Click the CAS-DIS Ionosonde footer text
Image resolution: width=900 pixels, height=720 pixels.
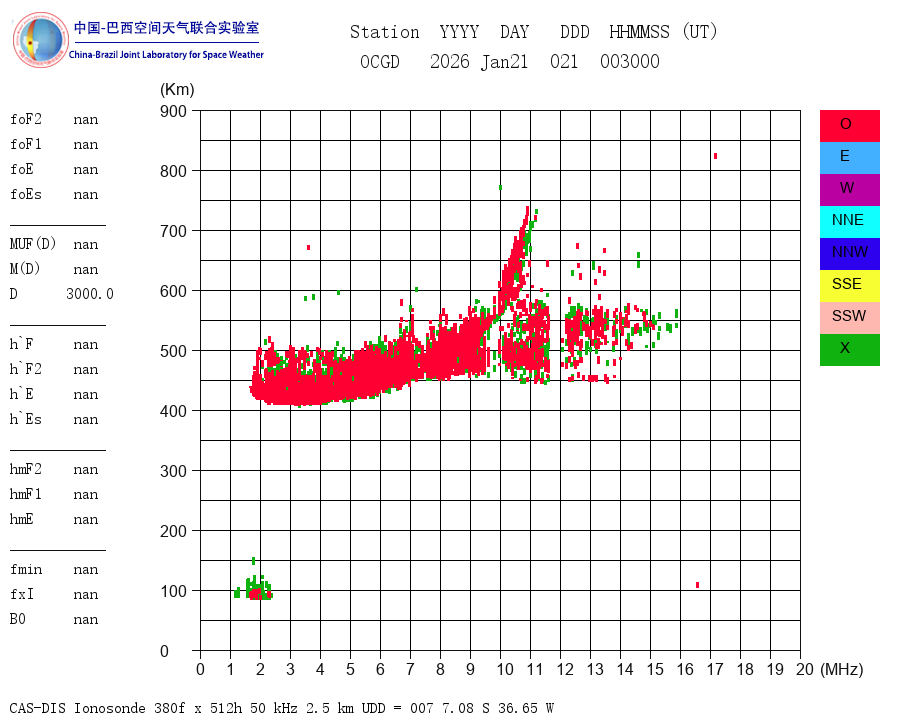(282, 708)
